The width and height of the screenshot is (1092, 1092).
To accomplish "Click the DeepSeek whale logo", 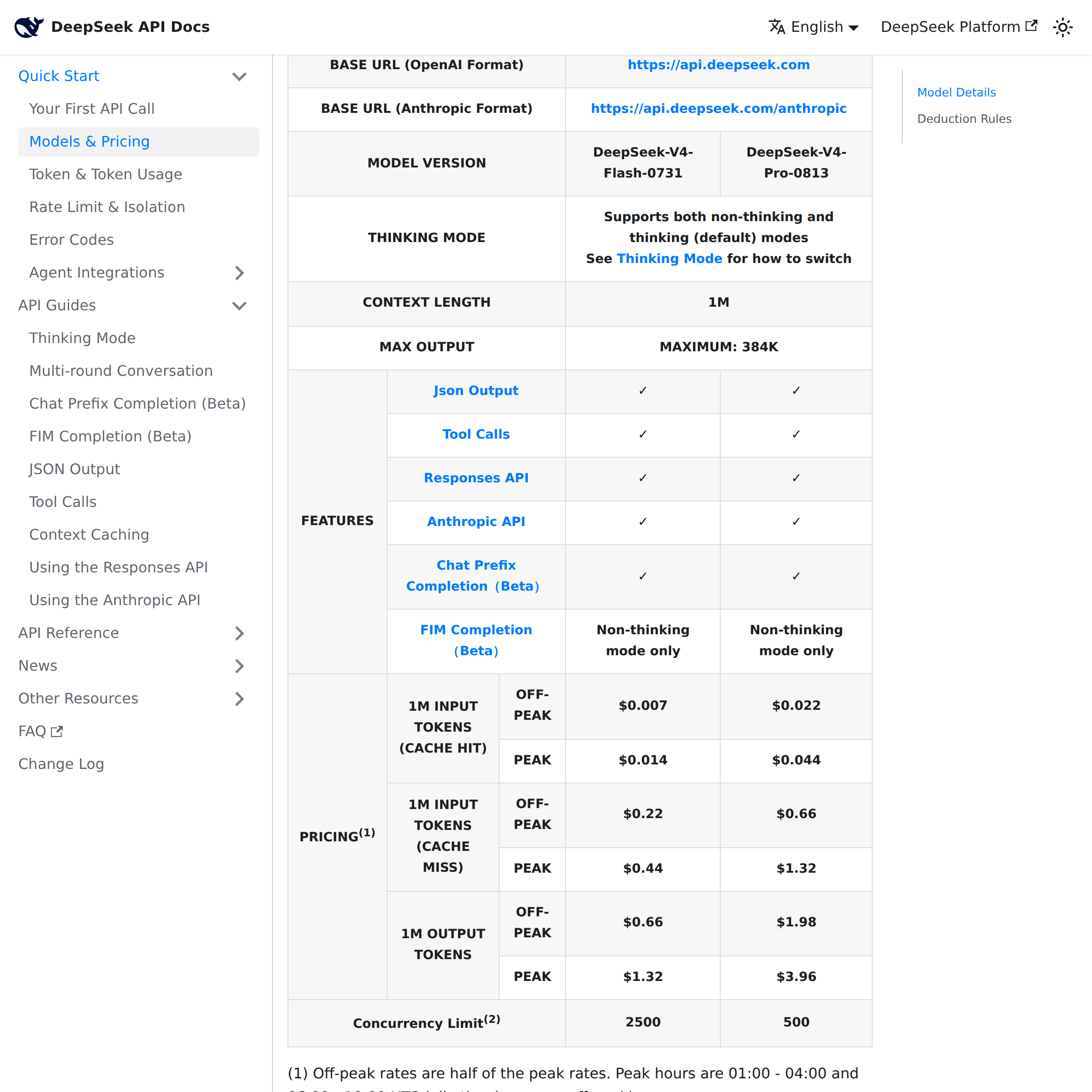I will tap(29, 26).
